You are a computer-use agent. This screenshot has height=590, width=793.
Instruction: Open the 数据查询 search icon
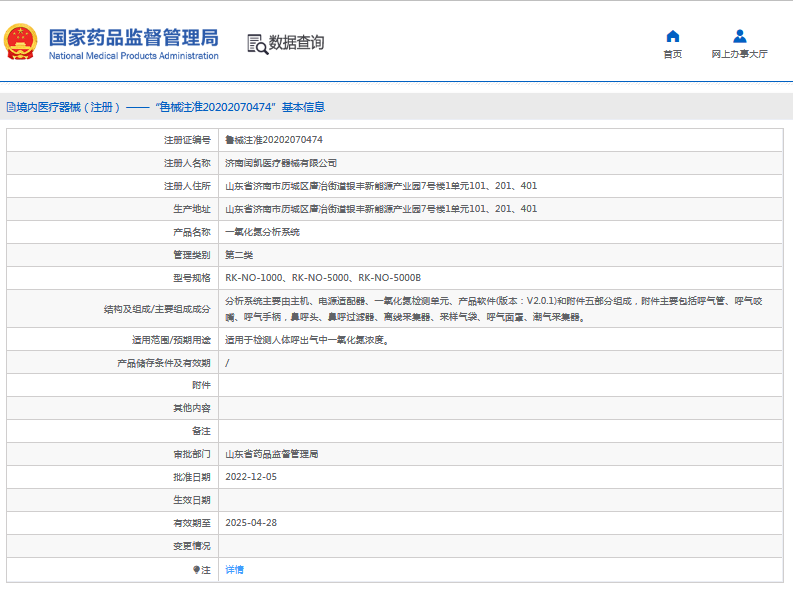[257, 44]
